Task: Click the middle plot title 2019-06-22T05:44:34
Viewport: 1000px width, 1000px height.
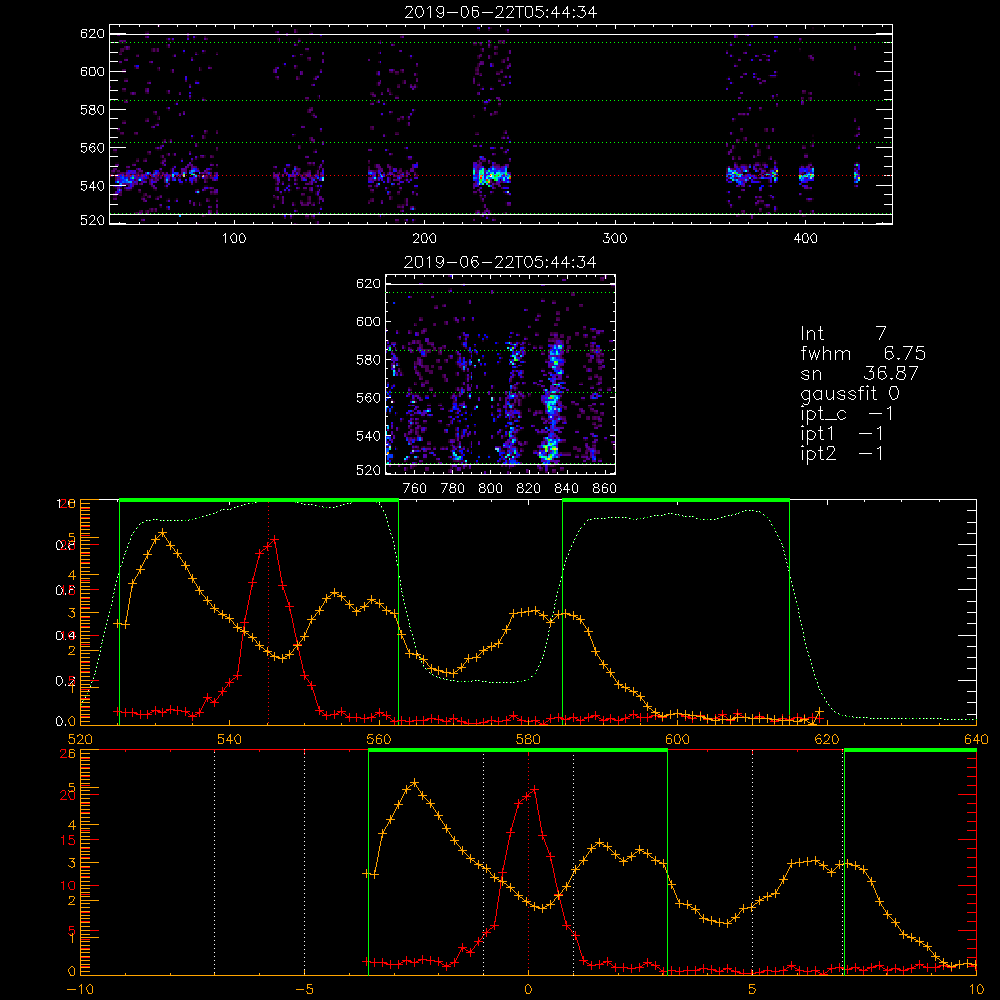Action: pyautogui.click(x=500, y=262)
